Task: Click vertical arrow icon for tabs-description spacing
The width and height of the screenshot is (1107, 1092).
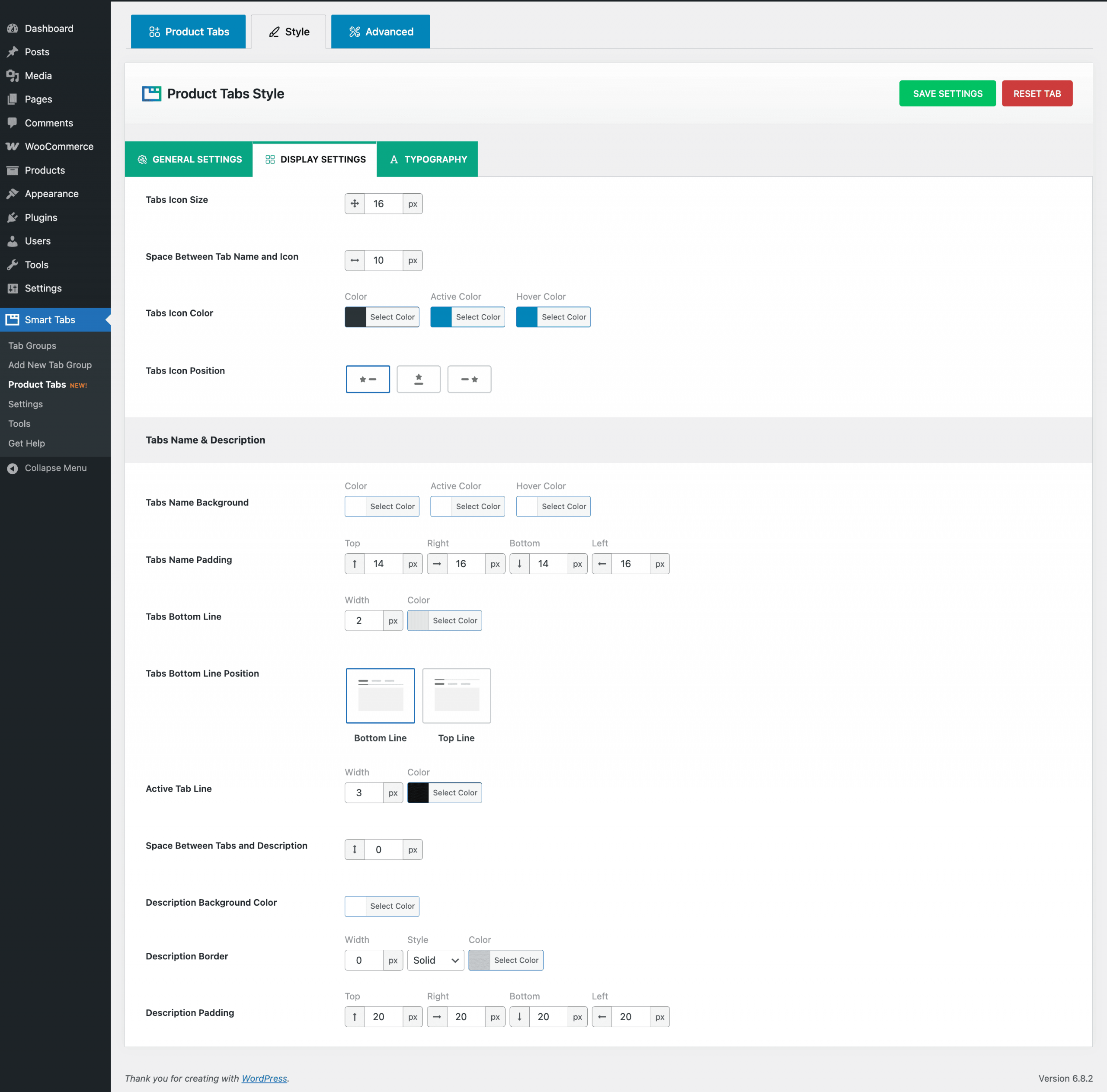Action: tap(355, 849)
